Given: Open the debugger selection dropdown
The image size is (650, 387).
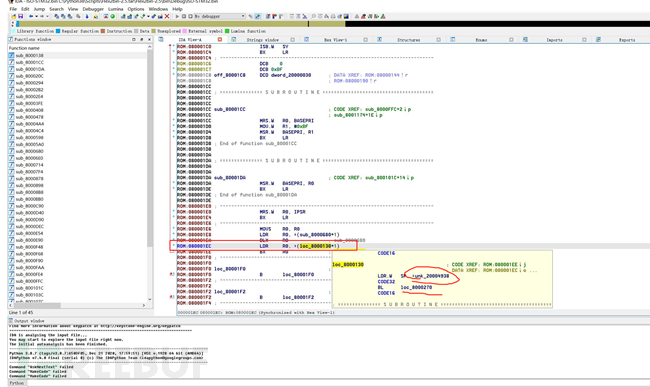Looking at the screenshot, I should pos(220,17).
